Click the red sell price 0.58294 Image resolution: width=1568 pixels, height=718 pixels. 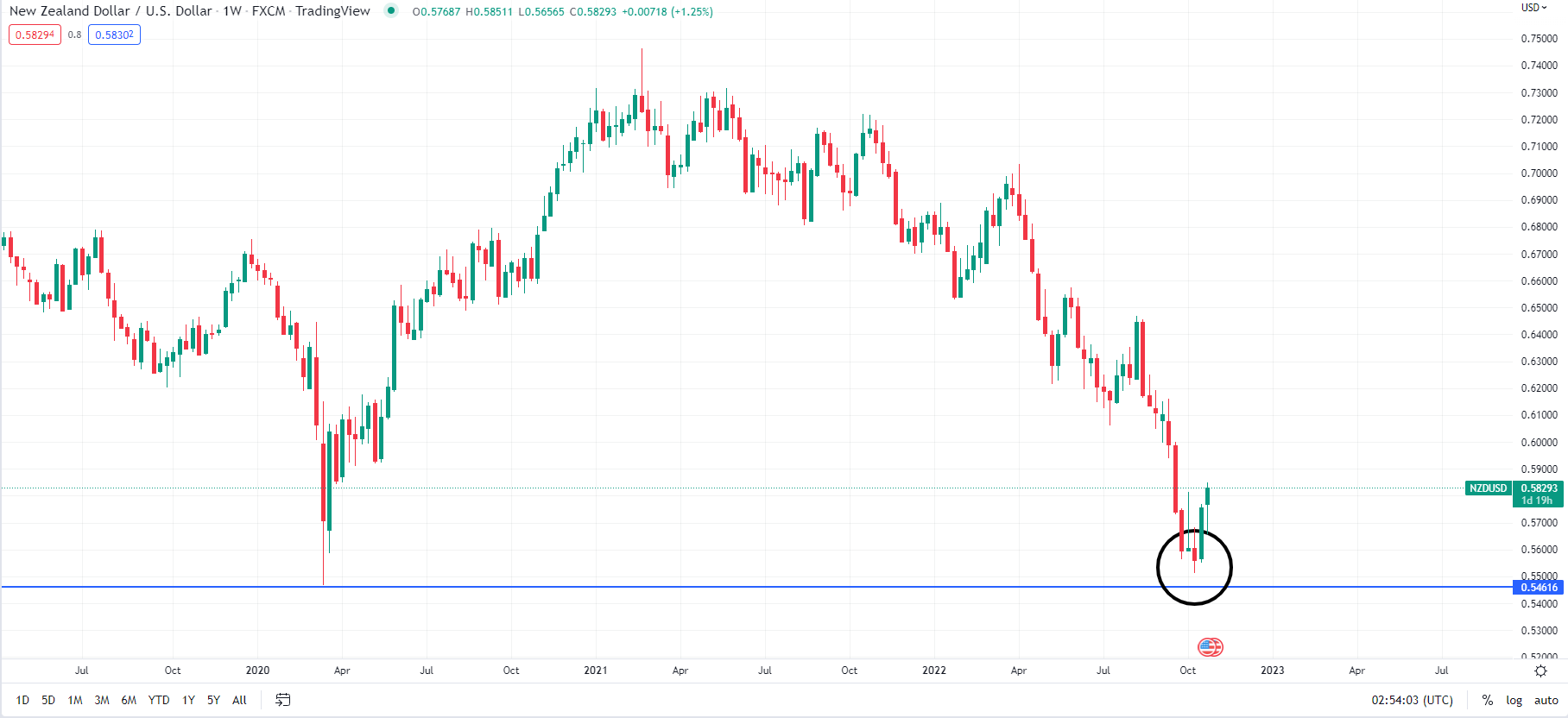[35, 35]
